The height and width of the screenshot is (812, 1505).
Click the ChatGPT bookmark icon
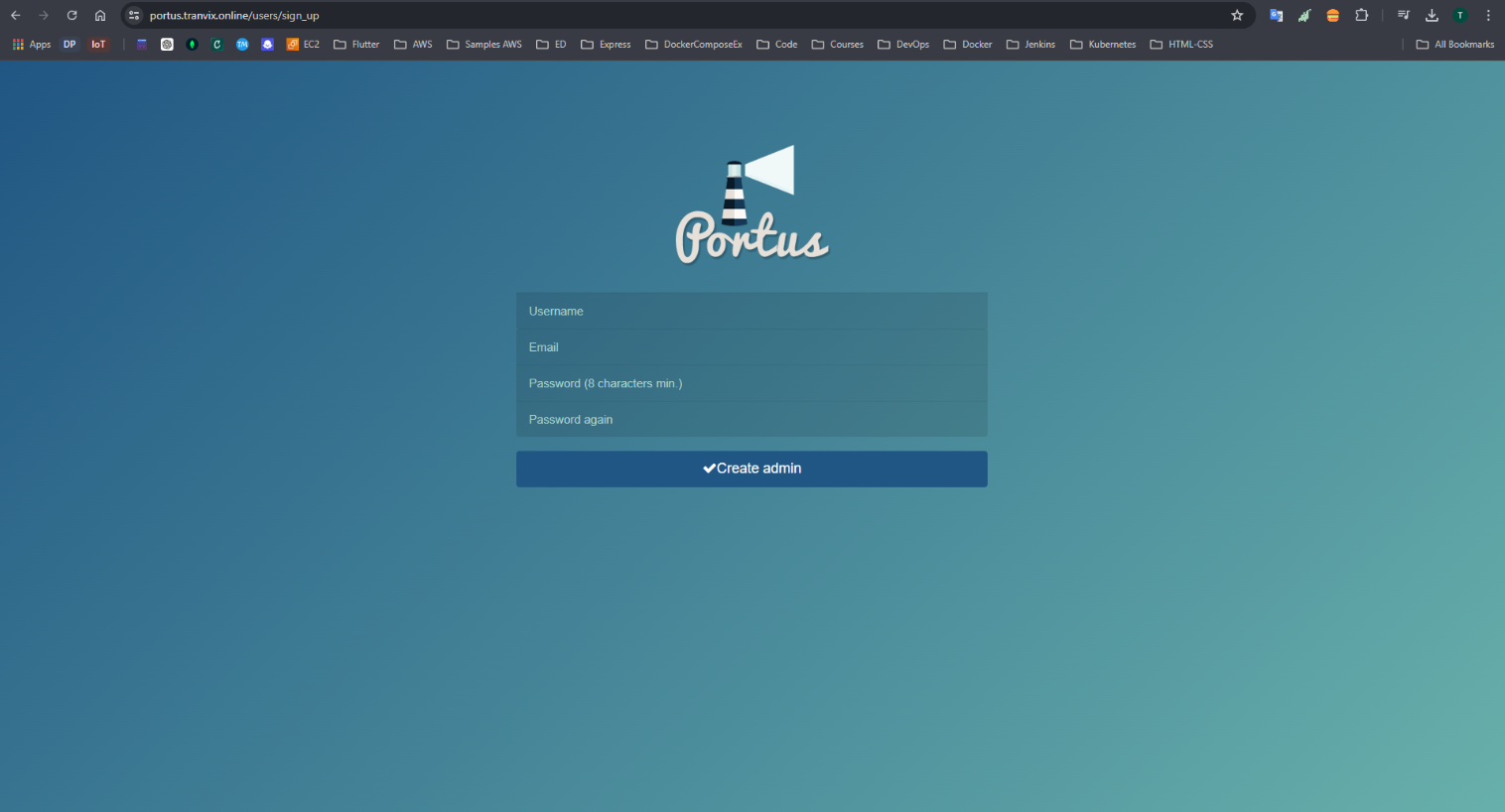point(167,45)
